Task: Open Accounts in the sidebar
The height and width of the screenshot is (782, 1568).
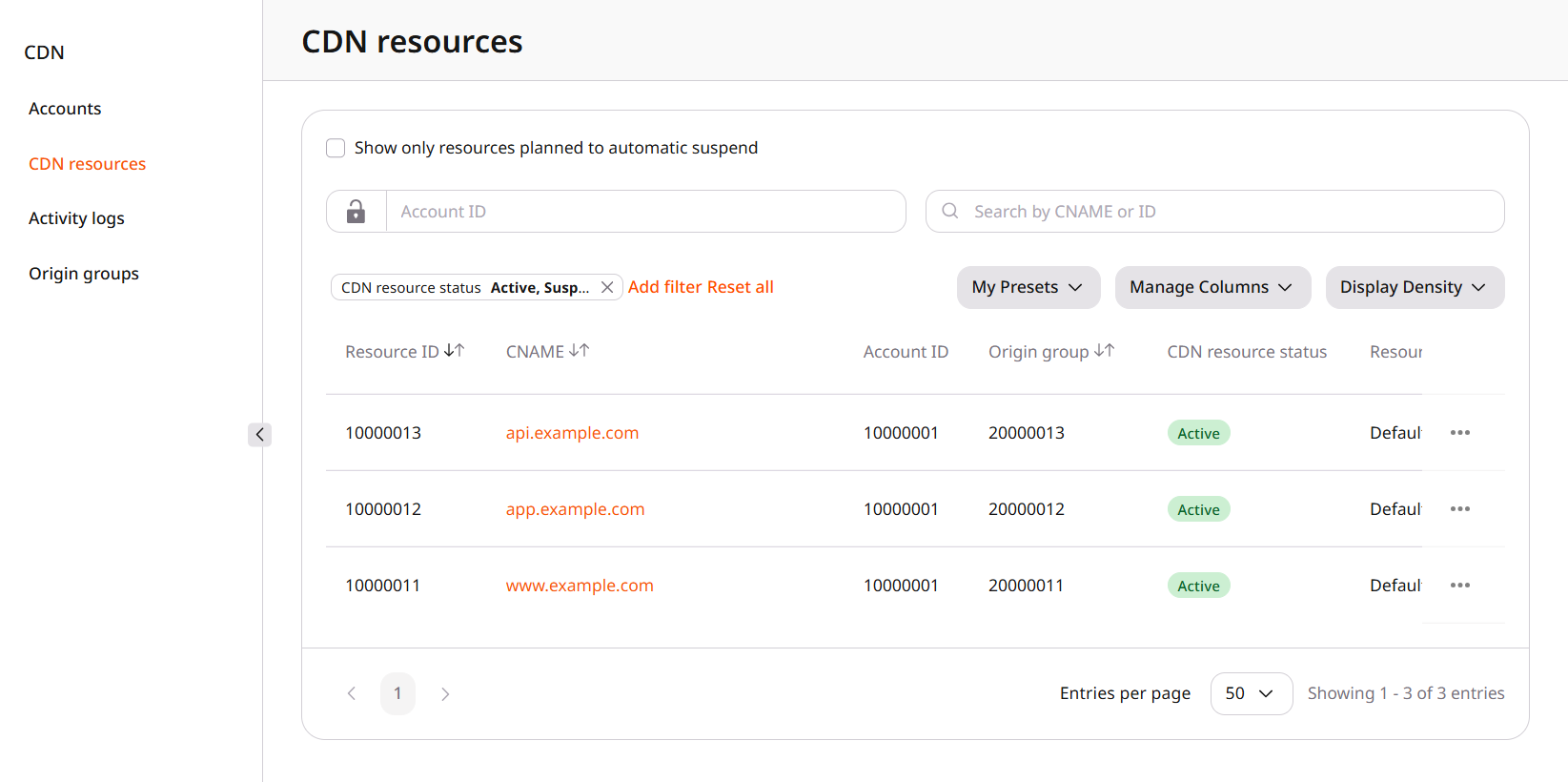Action: tap(65, 109)
